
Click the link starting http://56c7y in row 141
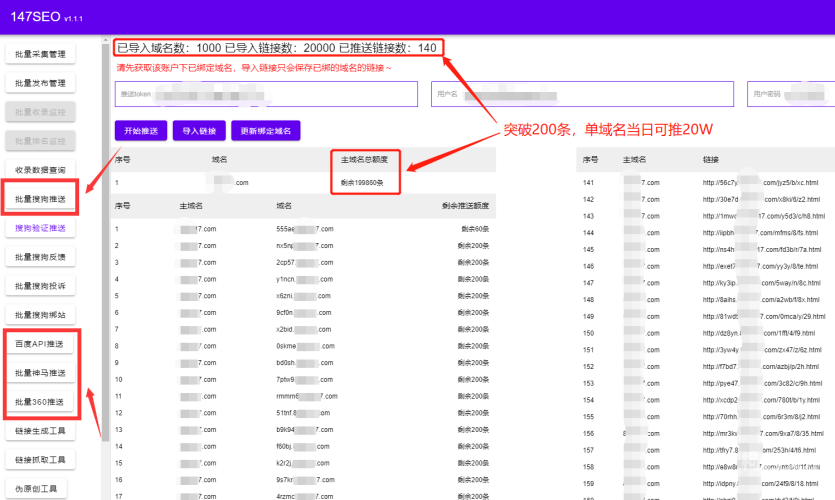coord(760,183)
